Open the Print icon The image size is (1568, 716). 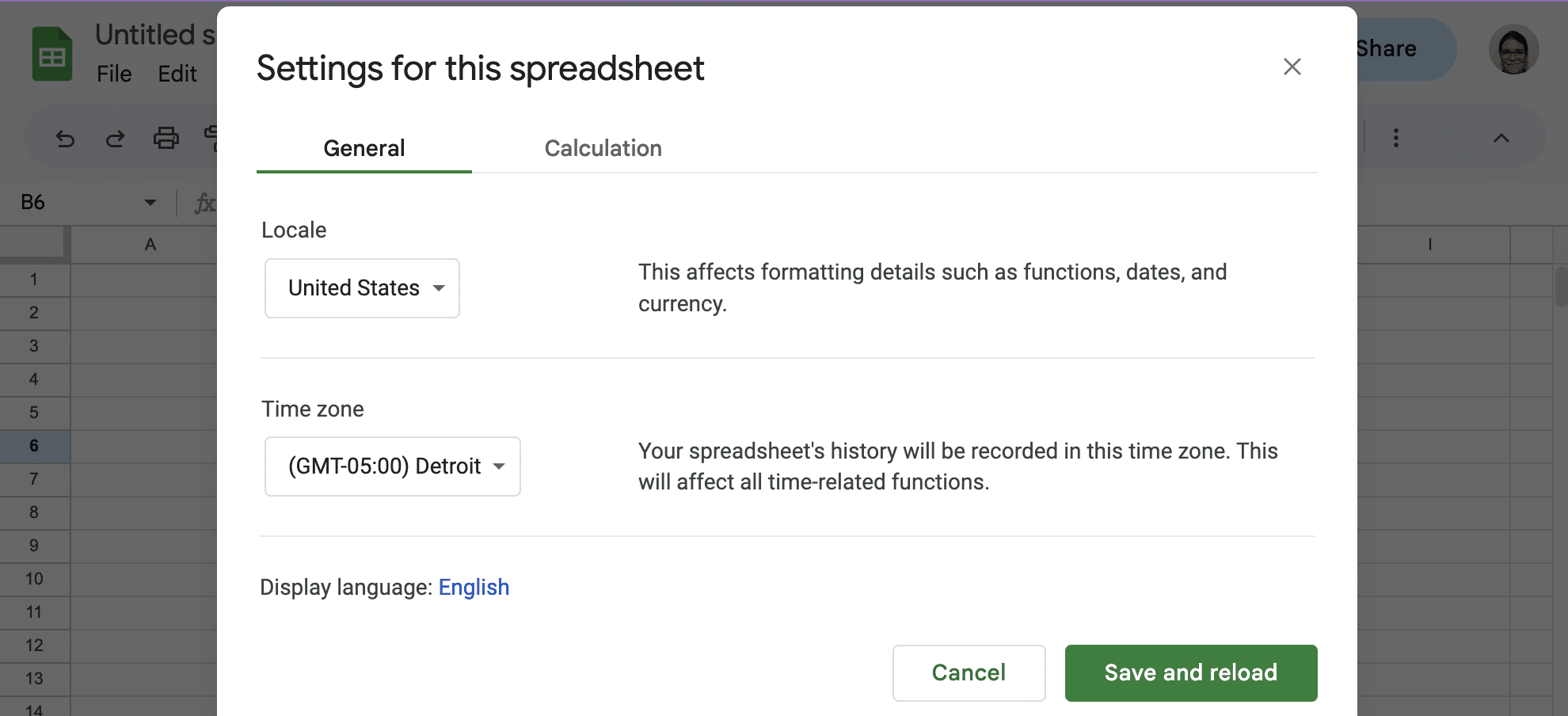pyautogui.click(x=166, y=137)
